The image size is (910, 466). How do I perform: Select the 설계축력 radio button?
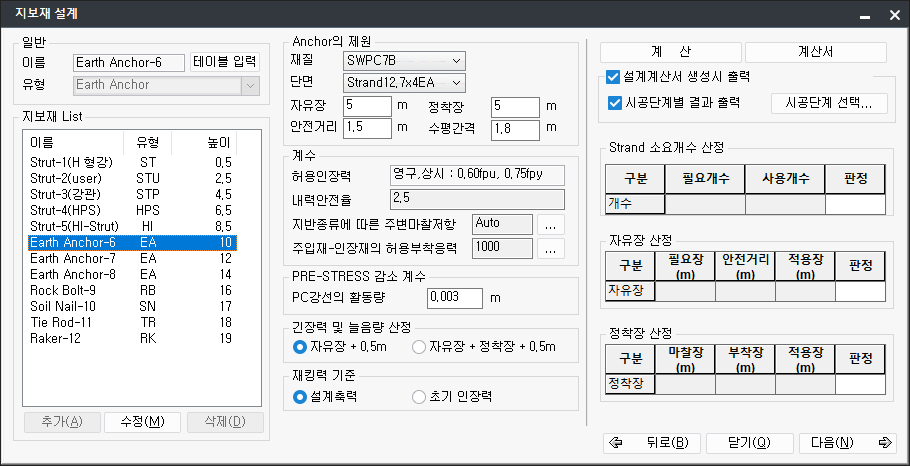click(300, 396)
